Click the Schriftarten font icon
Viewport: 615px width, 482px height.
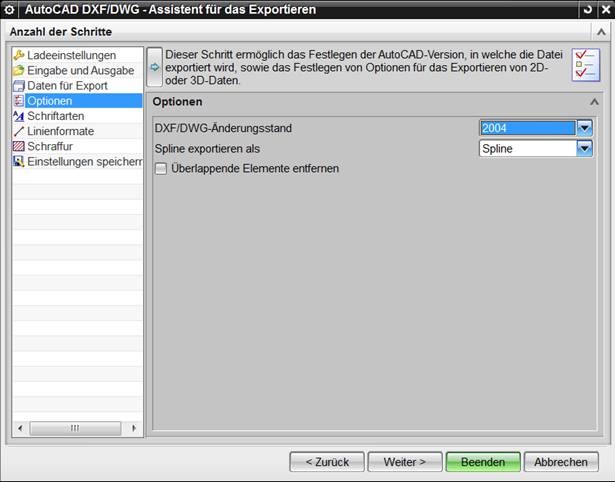(19, 116)
